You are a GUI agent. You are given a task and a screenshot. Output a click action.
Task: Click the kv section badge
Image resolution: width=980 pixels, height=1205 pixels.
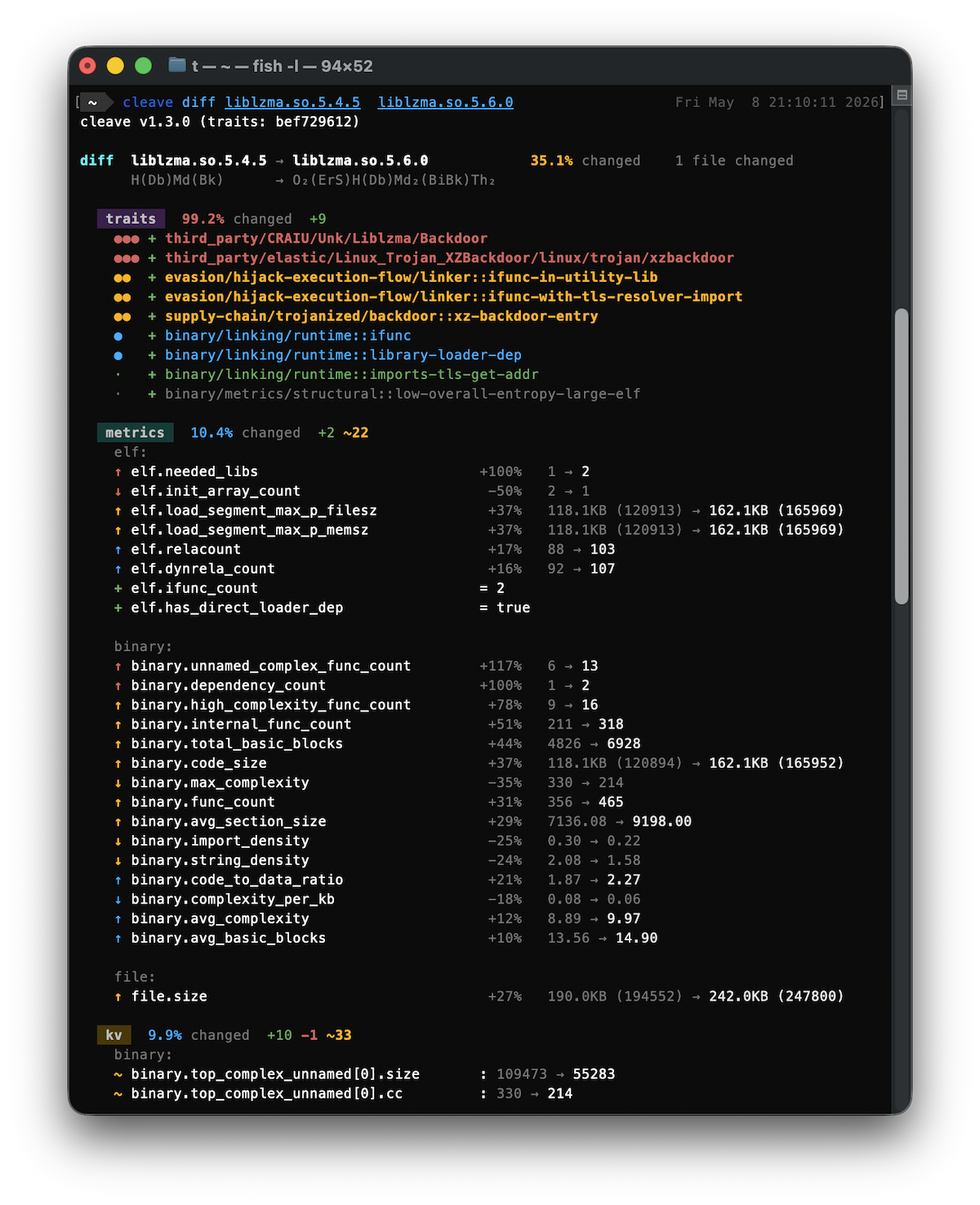[114, 1035]
